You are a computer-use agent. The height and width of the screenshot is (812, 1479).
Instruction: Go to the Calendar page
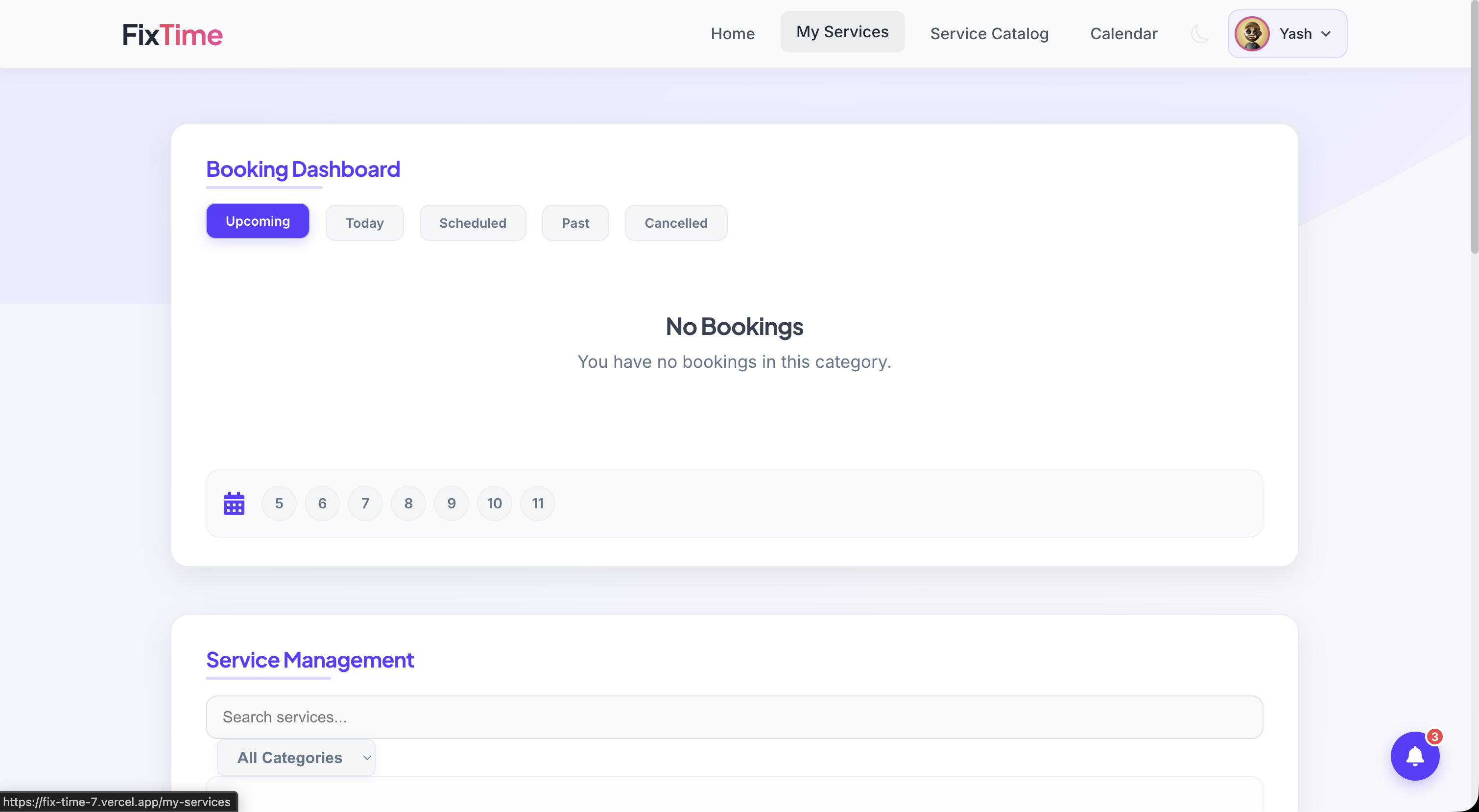[1123, 33]
